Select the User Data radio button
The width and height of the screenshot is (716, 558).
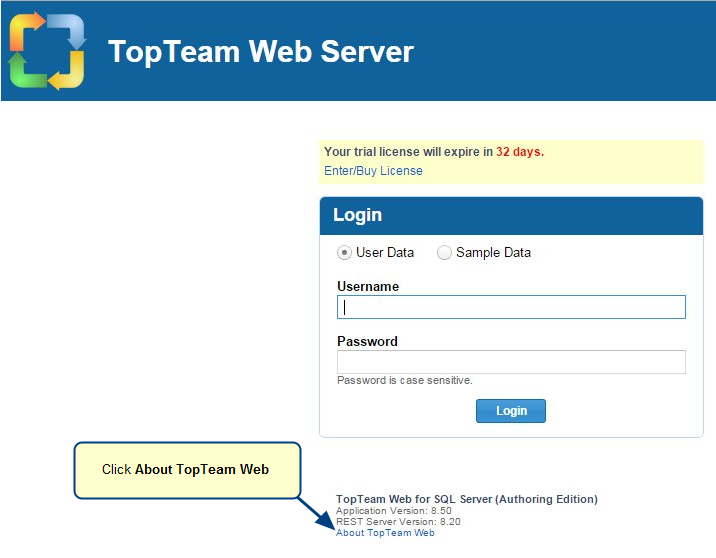click(345, 253)
